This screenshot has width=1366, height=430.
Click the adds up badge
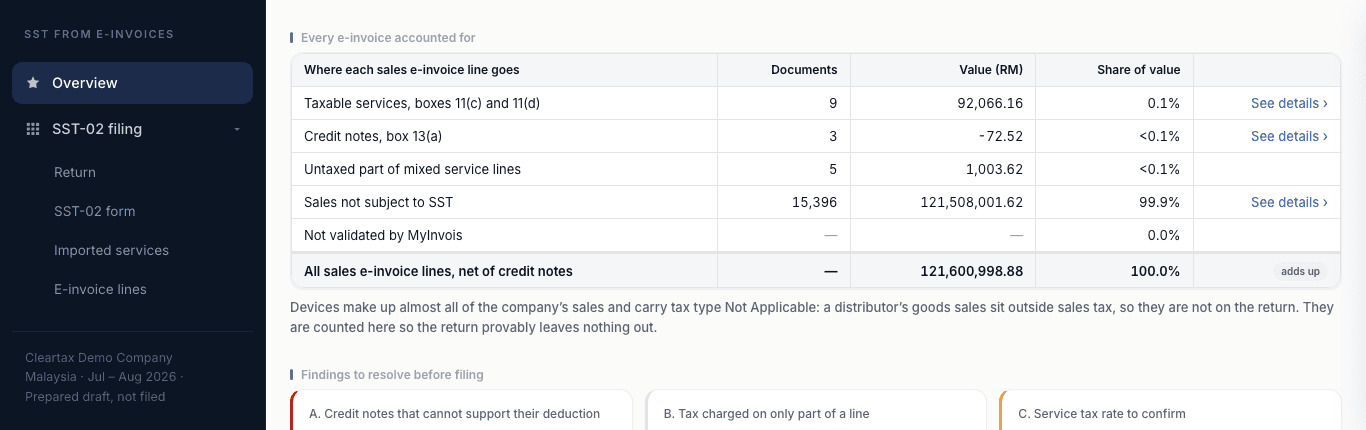[x=1300, y=271]
